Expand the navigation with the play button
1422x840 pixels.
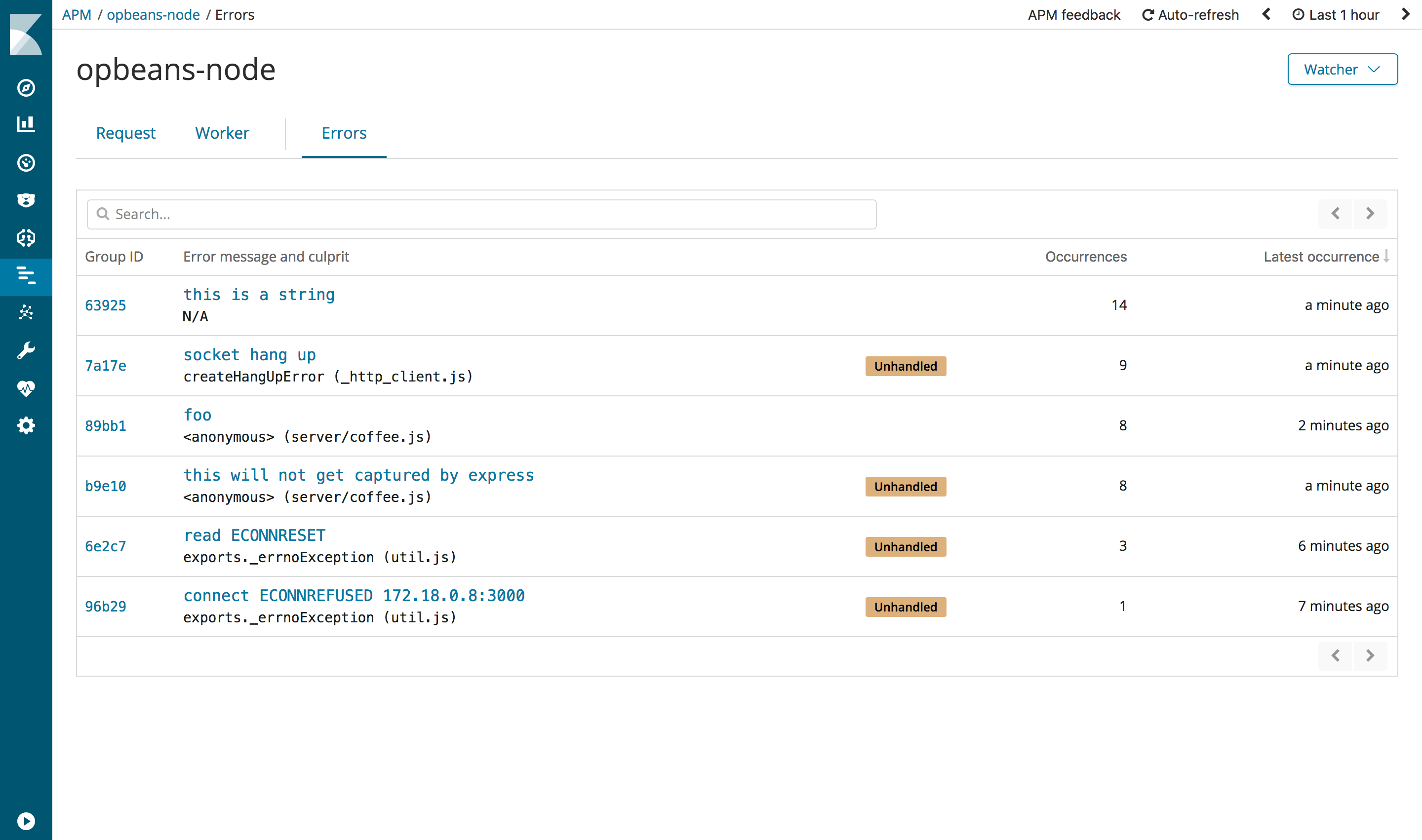click(26, 821)
